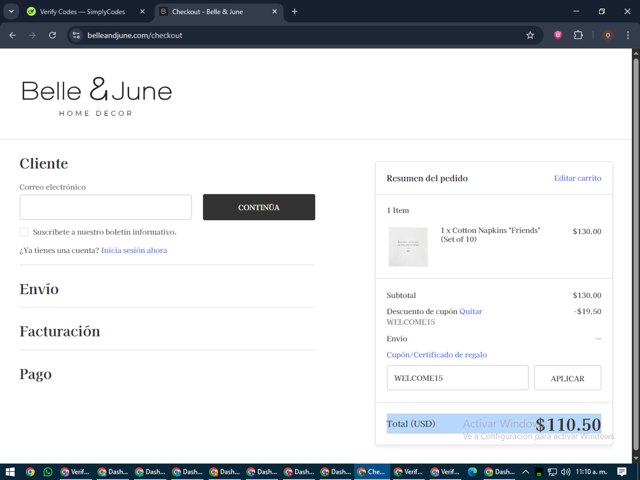View site information icon in address bar
This screenshot has width=640, height=480.
pos(76,36)
